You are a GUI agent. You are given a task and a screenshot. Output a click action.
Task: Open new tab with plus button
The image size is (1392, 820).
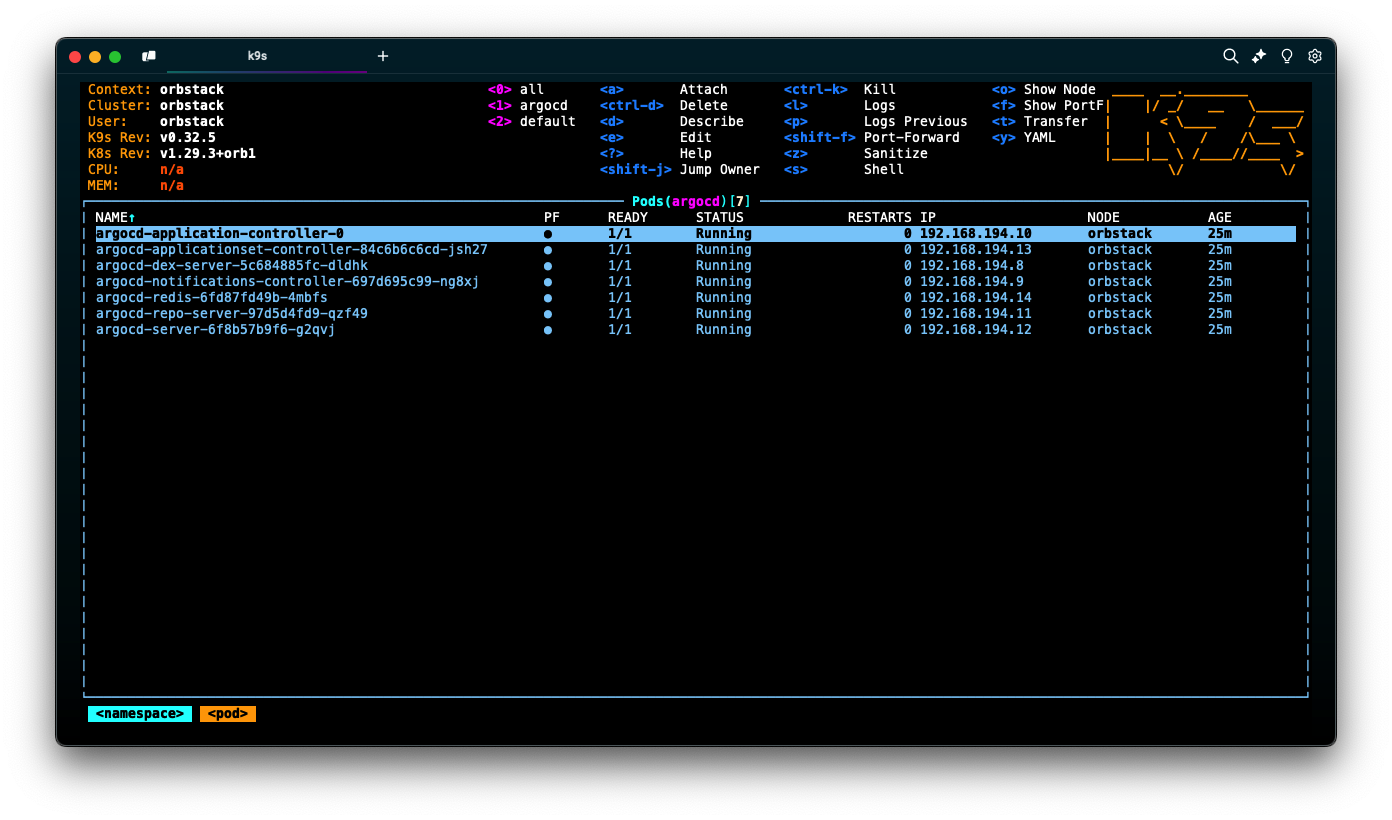click(383, 56)
